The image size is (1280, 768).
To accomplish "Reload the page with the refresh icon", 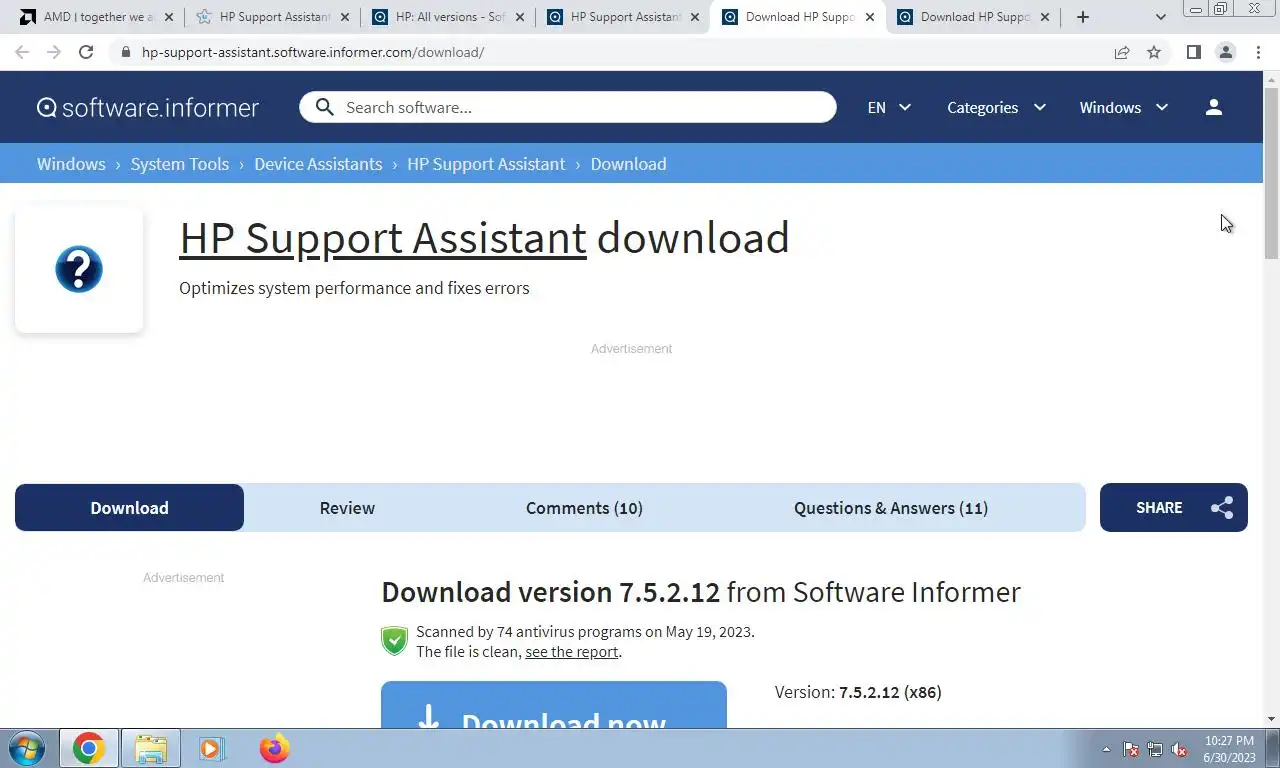I will pyautogui.click(x=86, y=52).
